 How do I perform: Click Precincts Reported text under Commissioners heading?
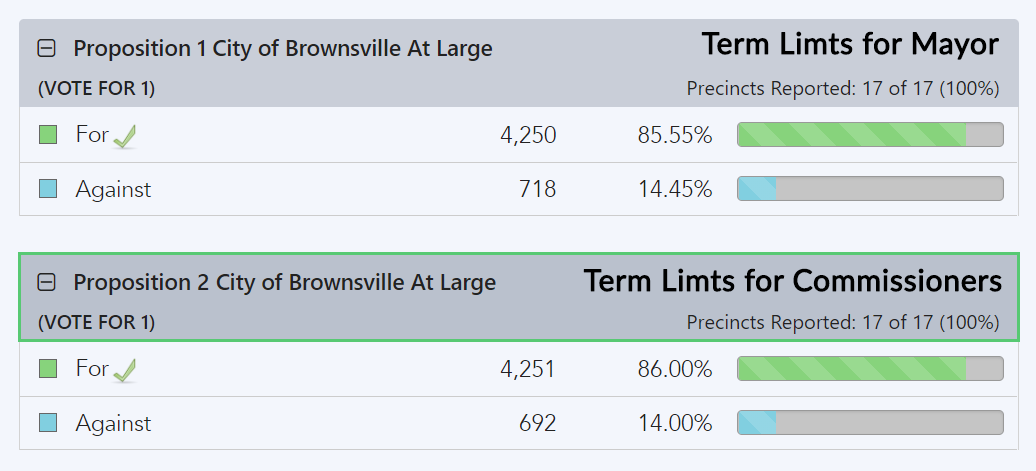tap(842, 323)
